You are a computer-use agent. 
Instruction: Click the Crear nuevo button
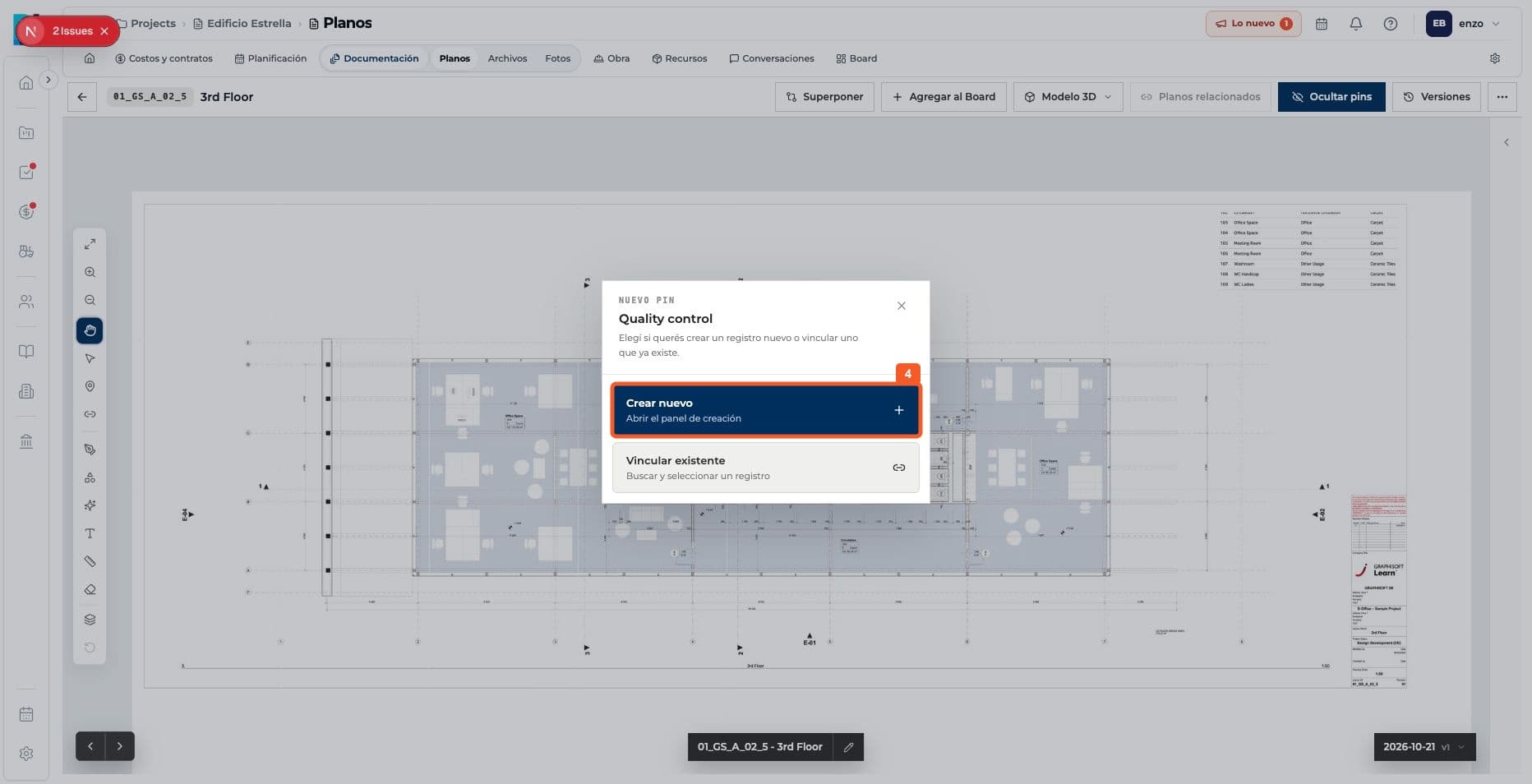pos(765,410)
